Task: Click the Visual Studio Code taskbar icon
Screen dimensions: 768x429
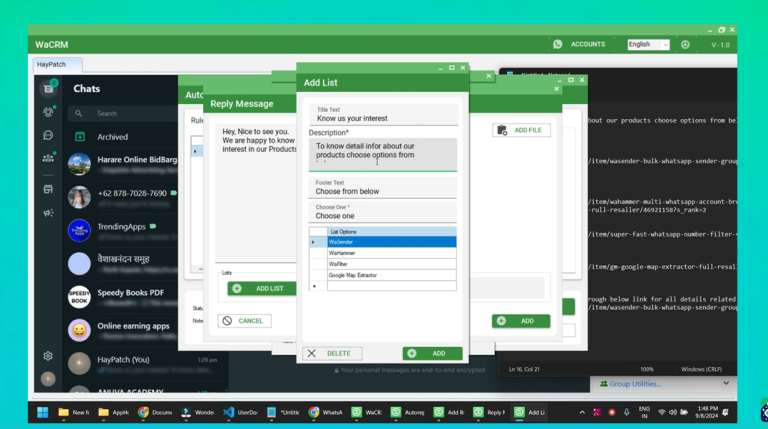Action: click(229, 412)
